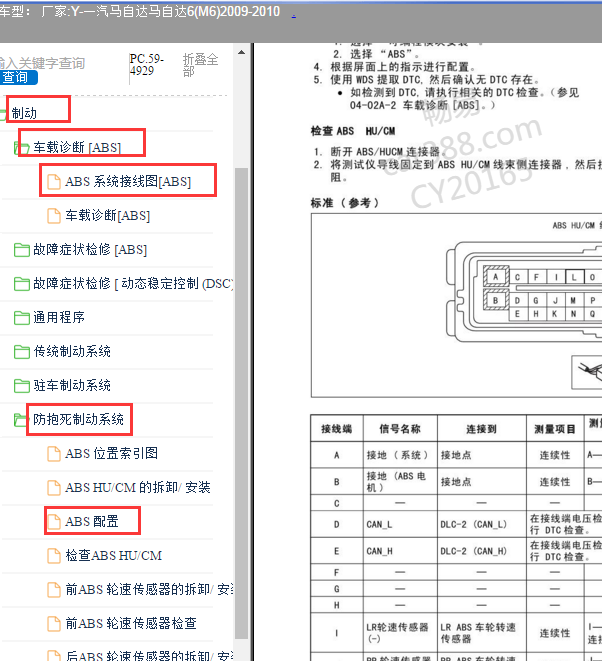Image resolution: width=602 pixels, height=661 pixels.
Task: Click the small link after the vehicle model title
Action: (293, 15)
